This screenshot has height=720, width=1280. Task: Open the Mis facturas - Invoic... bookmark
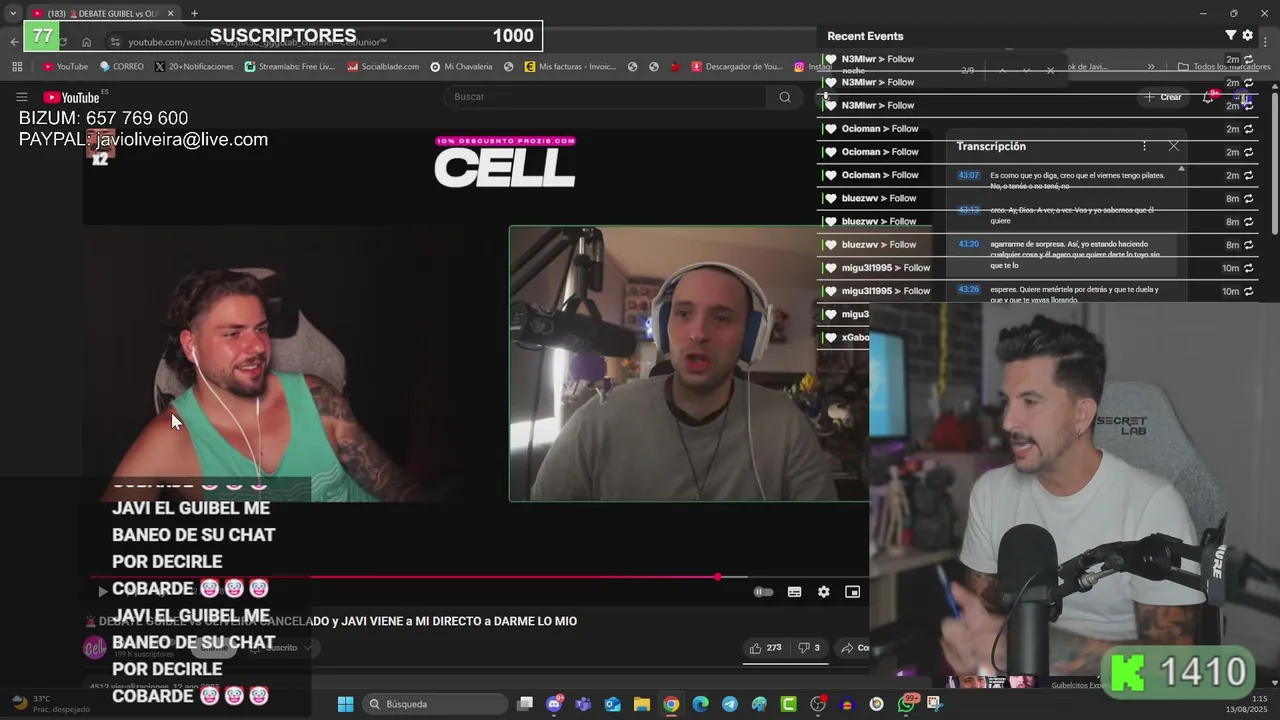pos(570,67)
